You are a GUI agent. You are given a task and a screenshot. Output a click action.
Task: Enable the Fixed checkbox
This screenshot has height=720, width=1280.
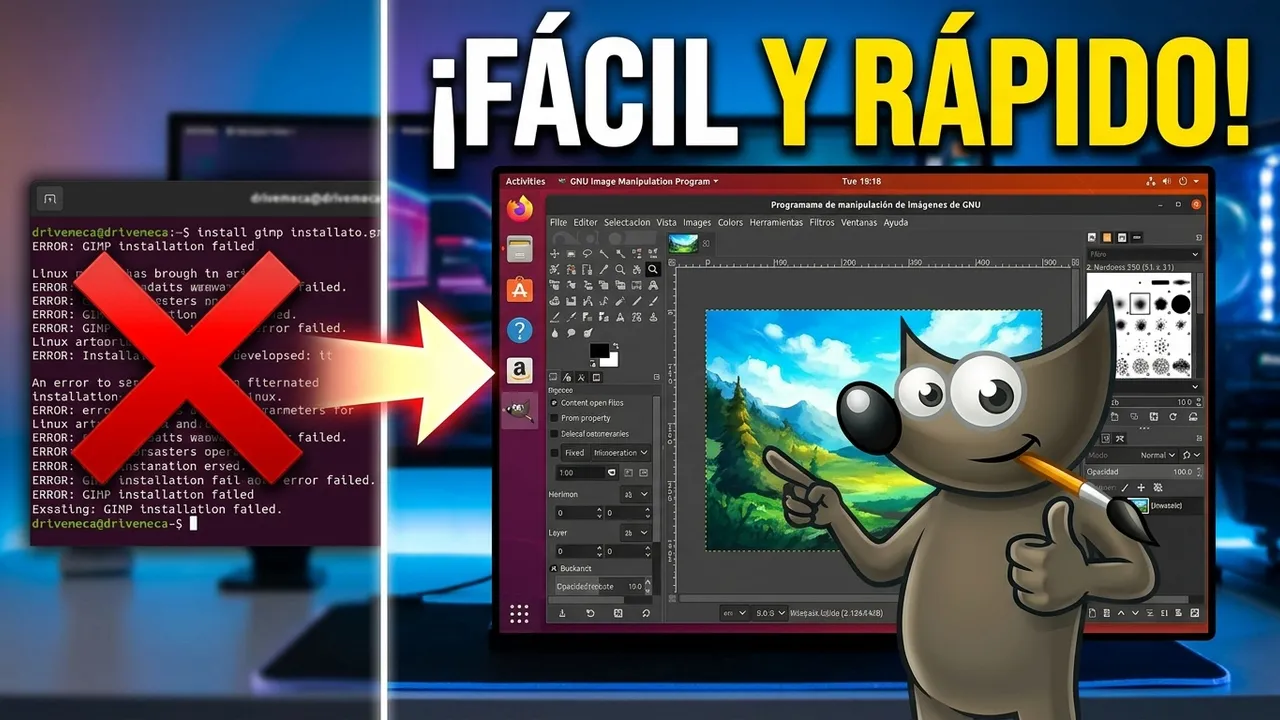[554, 453]
